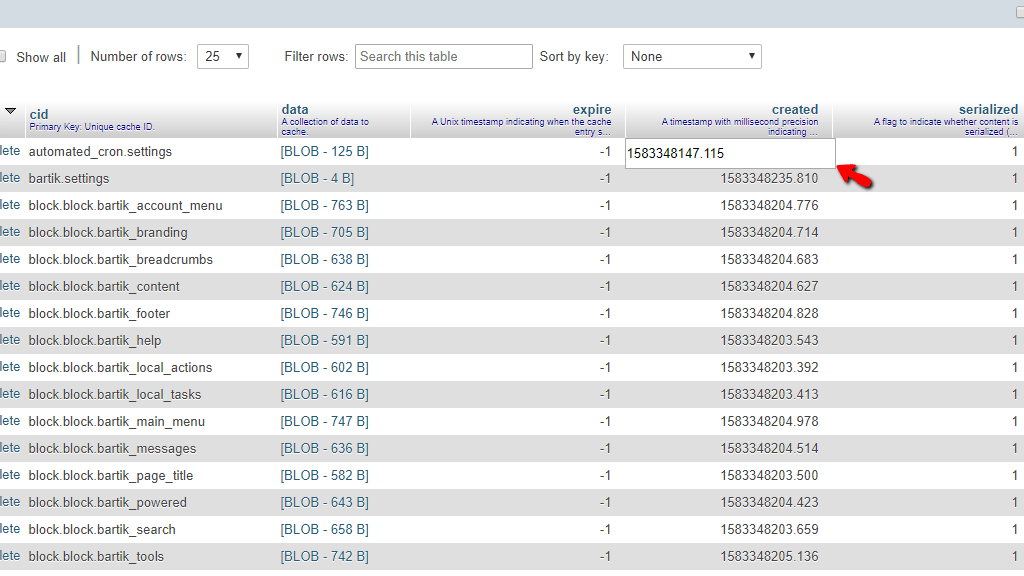This screenshot has height=576, width=1024.
Task: Open BLOB - 616 B link
Action: point(325,394)
